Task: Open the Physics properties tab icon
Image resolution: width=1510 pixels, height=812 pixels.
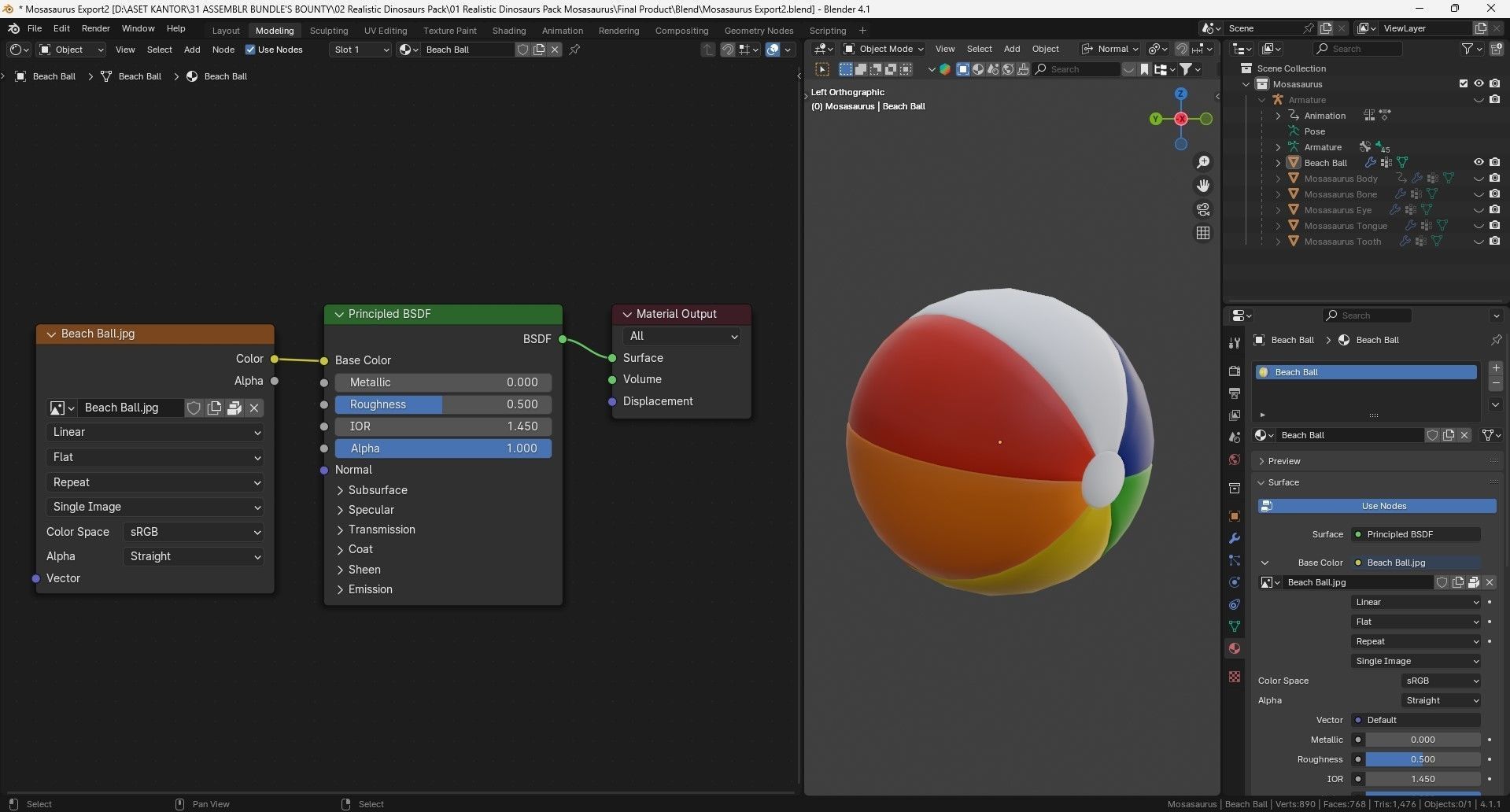Action: 1235,582
